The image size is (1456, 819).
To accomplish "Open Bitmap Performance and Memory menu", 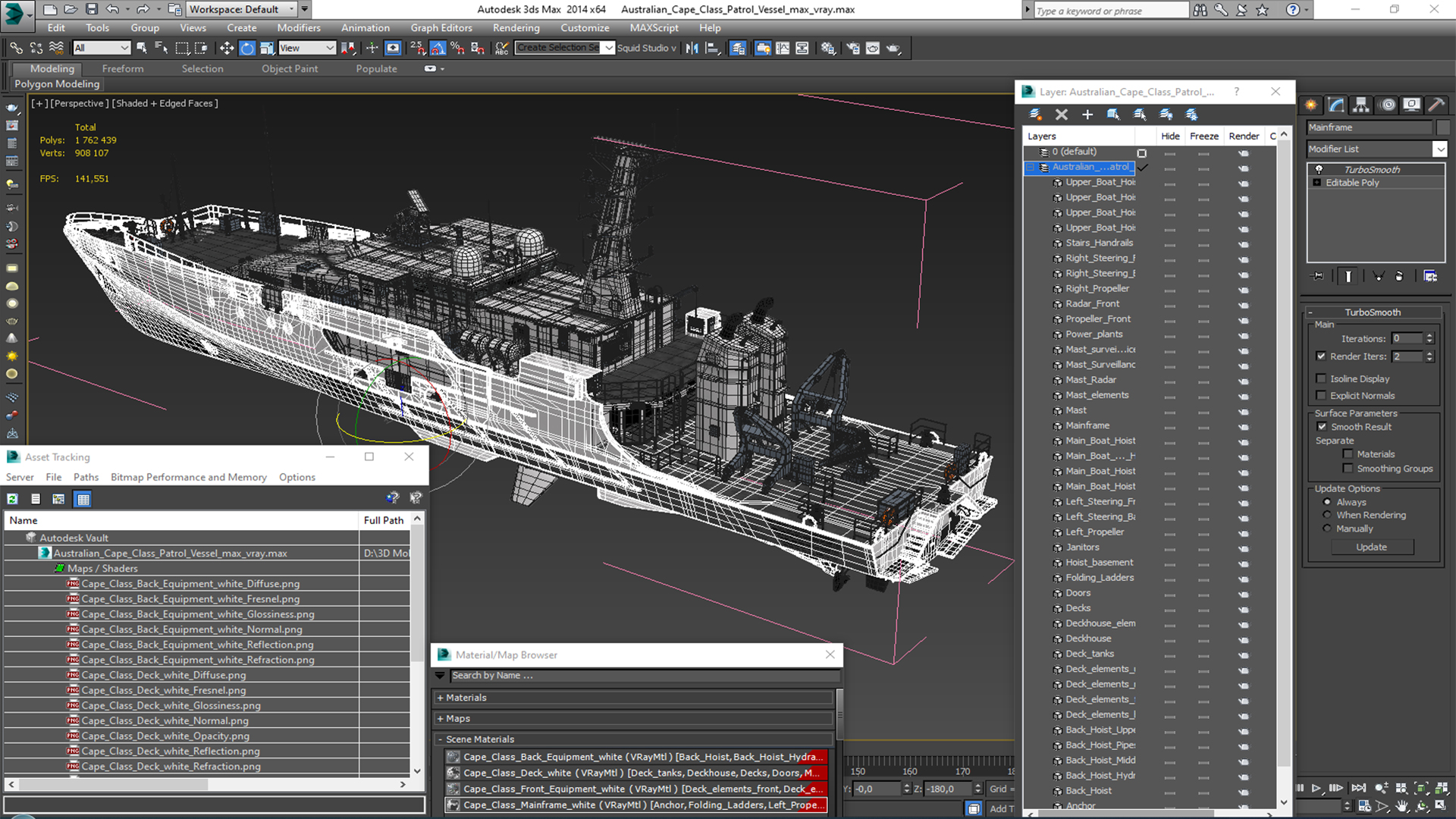I will tap(189, 477).
